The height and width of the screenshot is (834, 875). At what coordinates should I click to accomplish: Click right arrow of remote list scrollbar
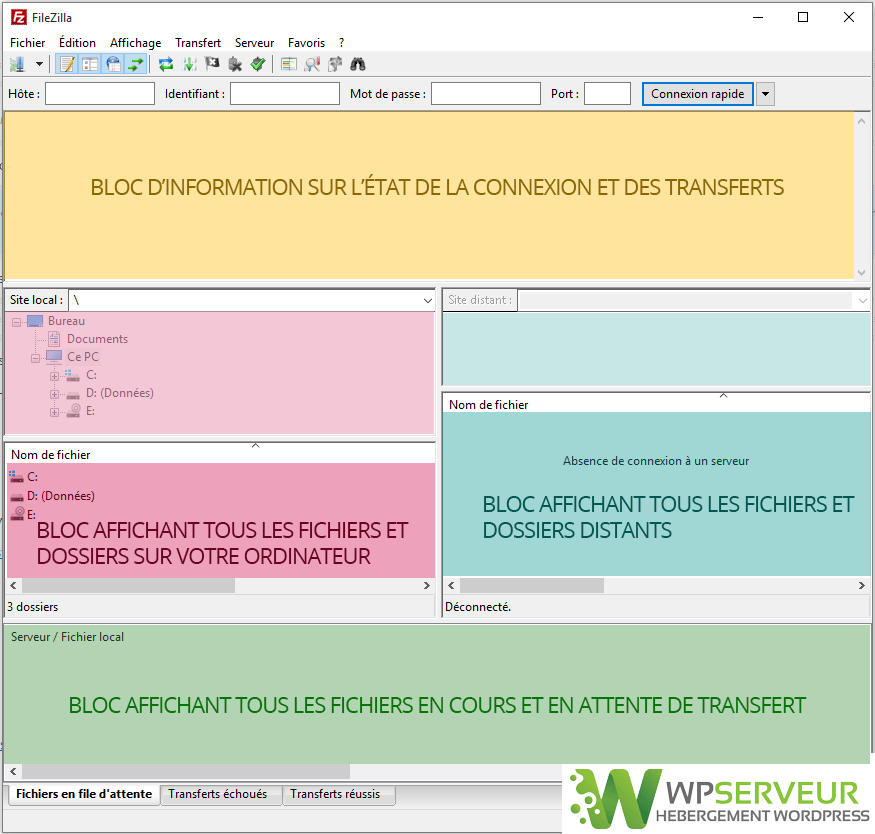862,585
